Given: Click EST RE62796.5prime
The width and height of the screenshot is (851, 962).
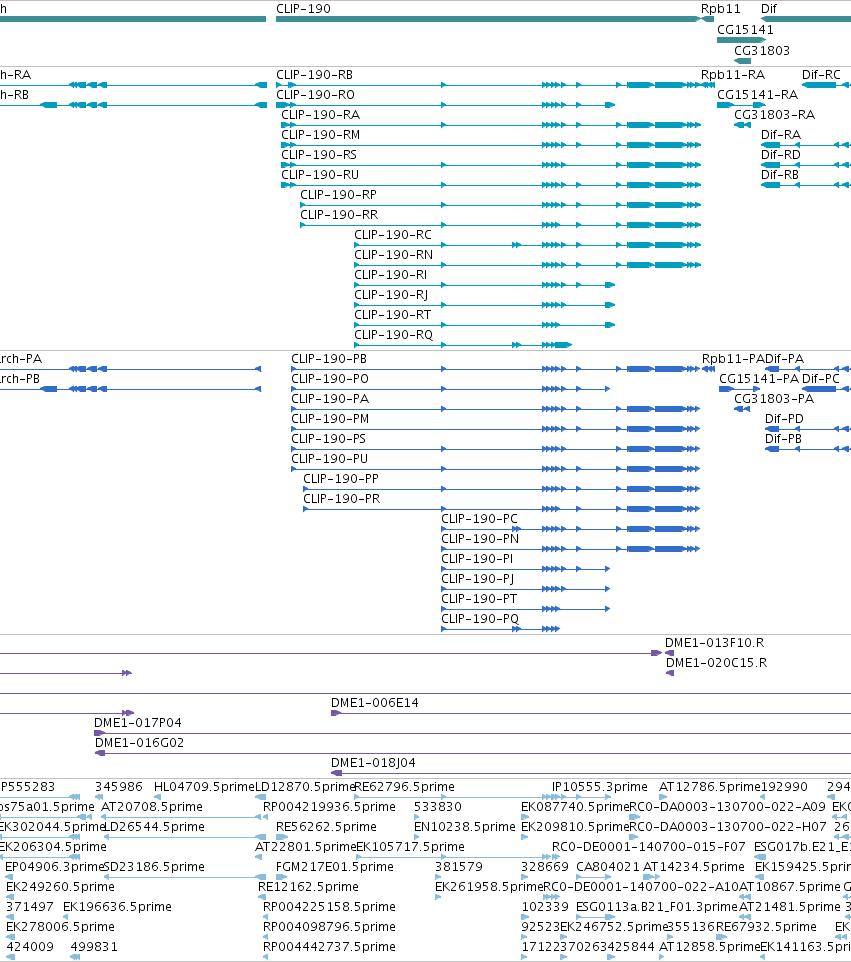Looking at the screenshot, I should pos(404,787).
